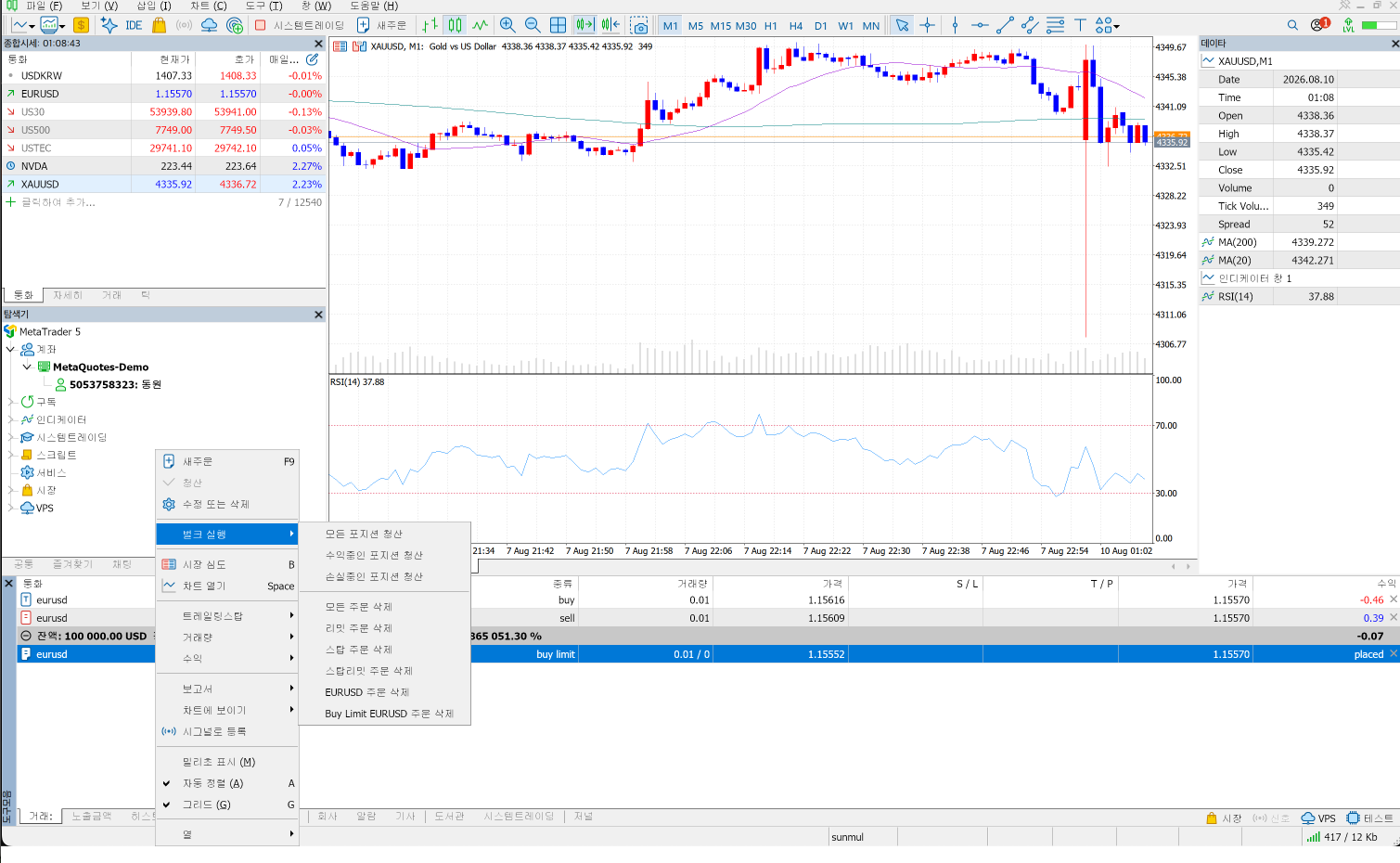This screenshot has width=1400, height=863.
Task: Switch to the 알람 tab in the toolbox
Action: 366,817
